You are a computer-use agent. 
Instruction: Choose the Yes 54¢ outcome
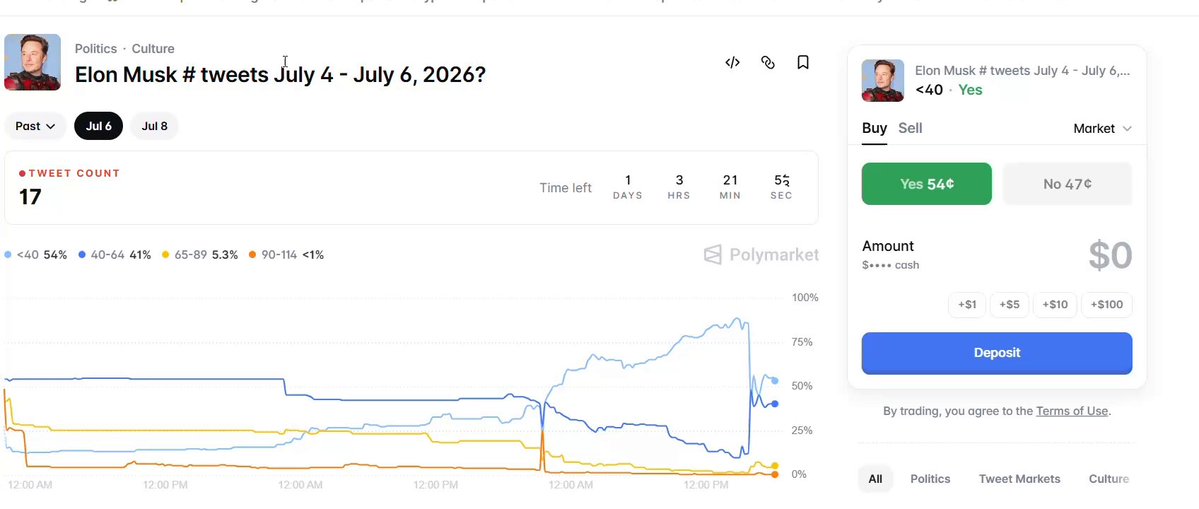pyautogui.click(x=926, y=183)
